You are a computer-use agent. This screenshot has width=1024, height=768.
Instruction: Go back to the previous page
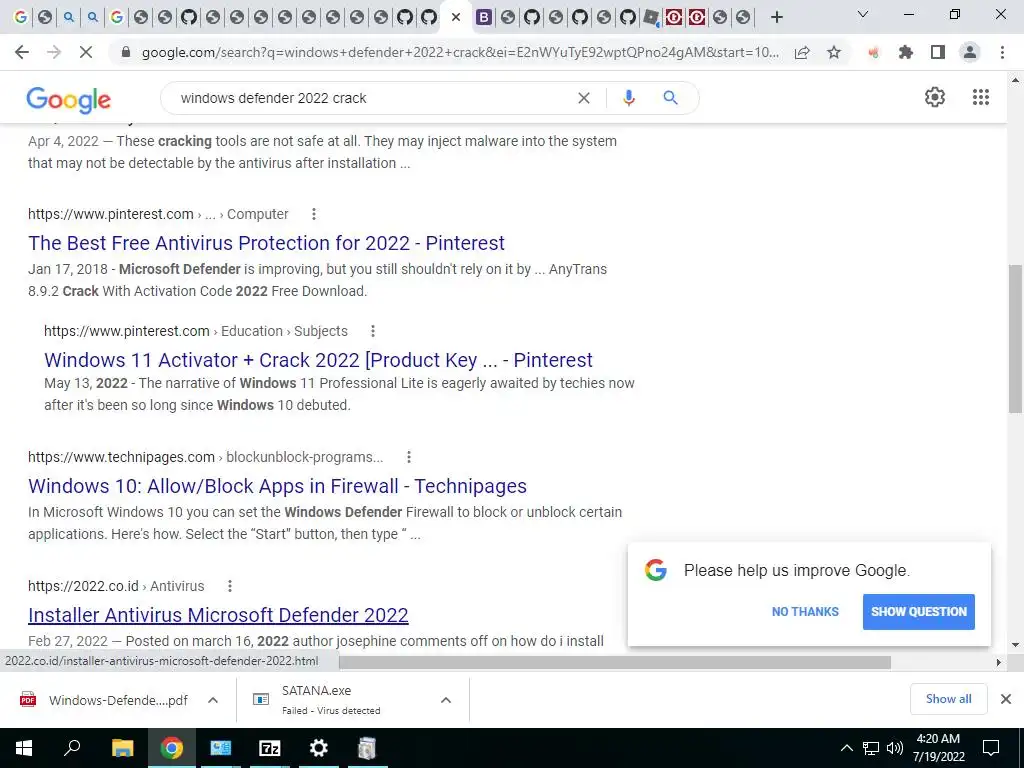(x=22, y=52)
